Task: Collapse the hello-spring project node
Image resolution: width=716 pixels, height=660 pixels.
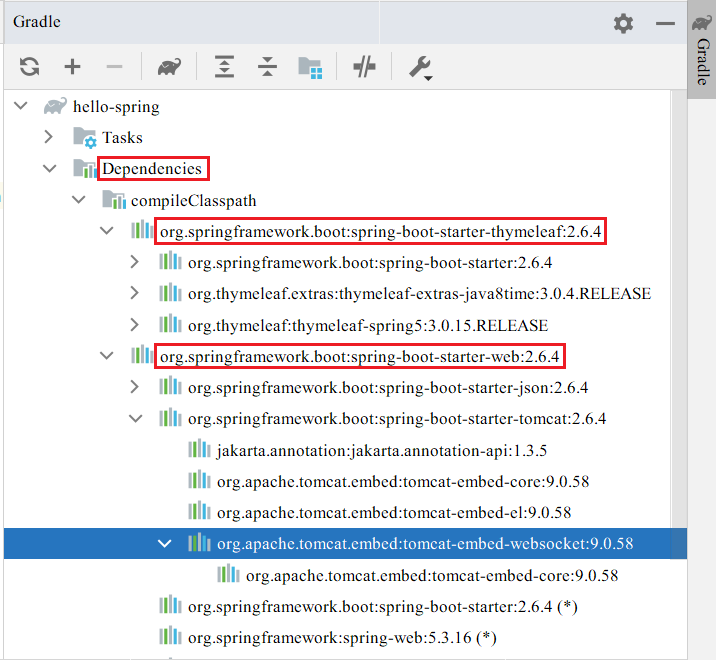Action: [21, 106]
